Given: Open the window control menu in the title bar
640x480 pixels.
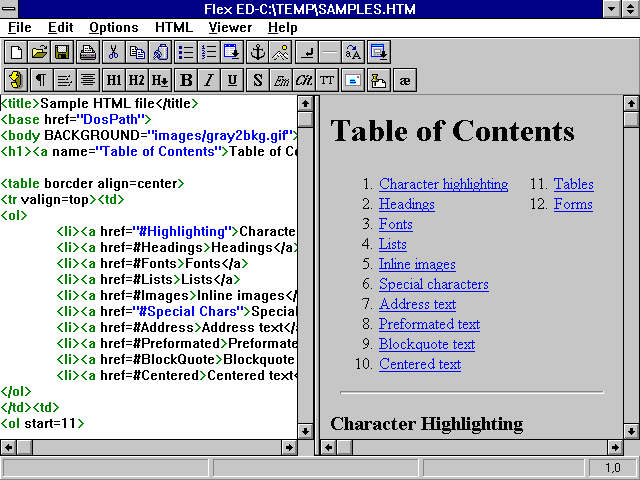Looking at the screenshot, I should tap(10, 9).
